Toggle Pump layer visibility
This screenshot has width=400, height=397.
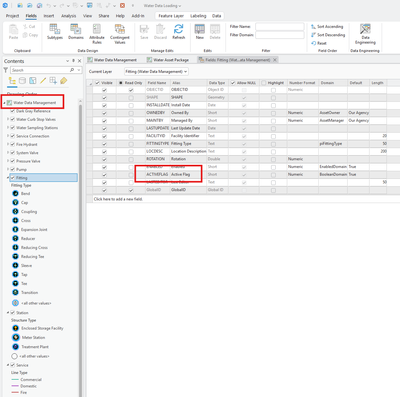(13, 169)
